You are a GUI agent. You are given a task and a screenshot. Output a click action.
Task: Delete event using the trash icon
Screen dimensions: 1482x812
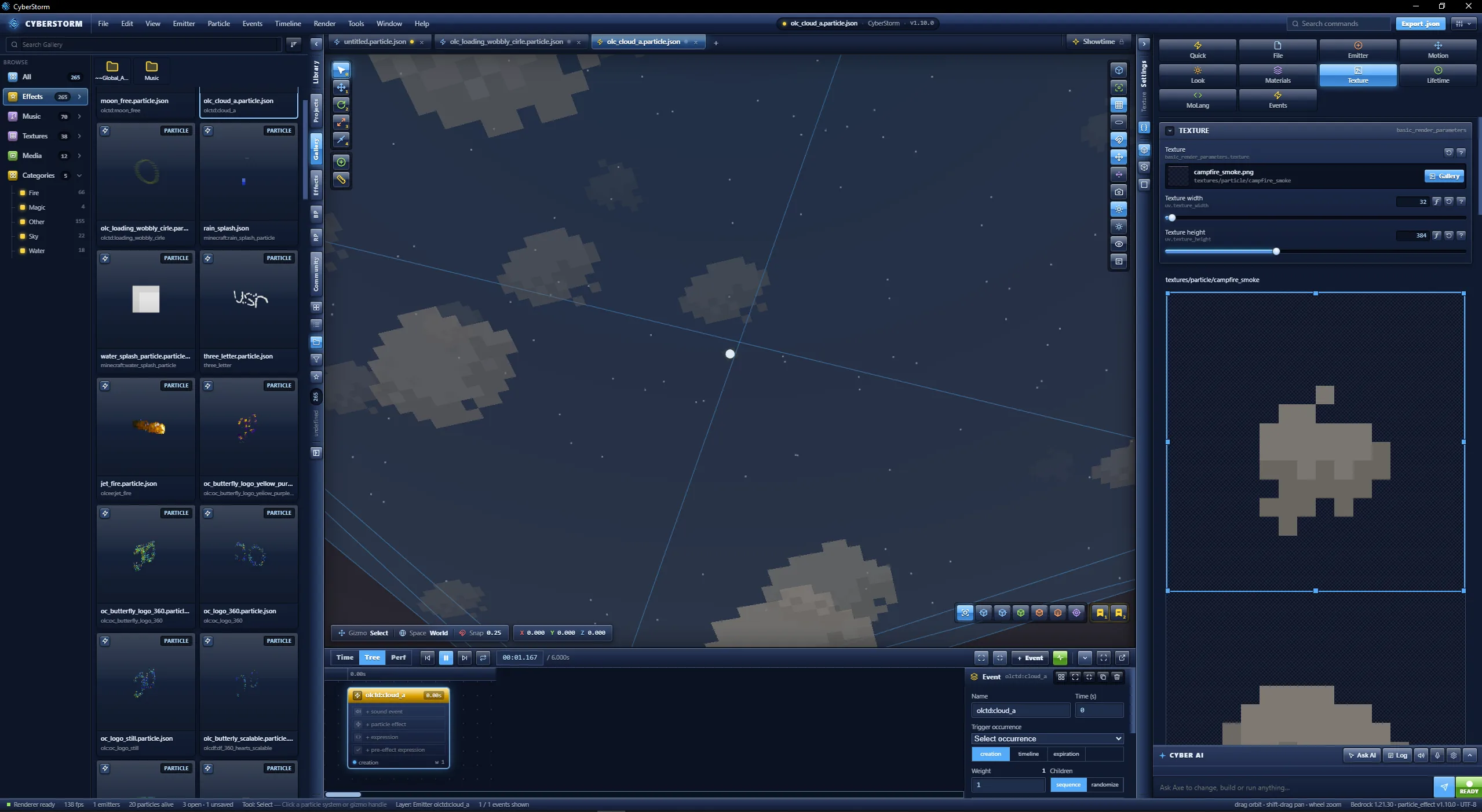1117,676
